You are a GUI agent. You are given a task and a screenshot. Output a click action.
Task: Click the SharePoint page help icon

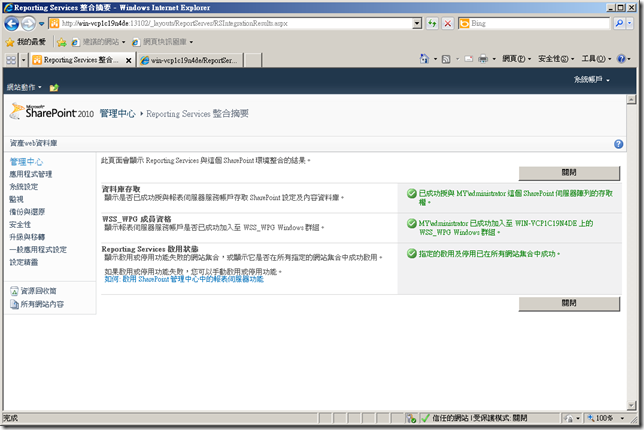pos(619,144)
